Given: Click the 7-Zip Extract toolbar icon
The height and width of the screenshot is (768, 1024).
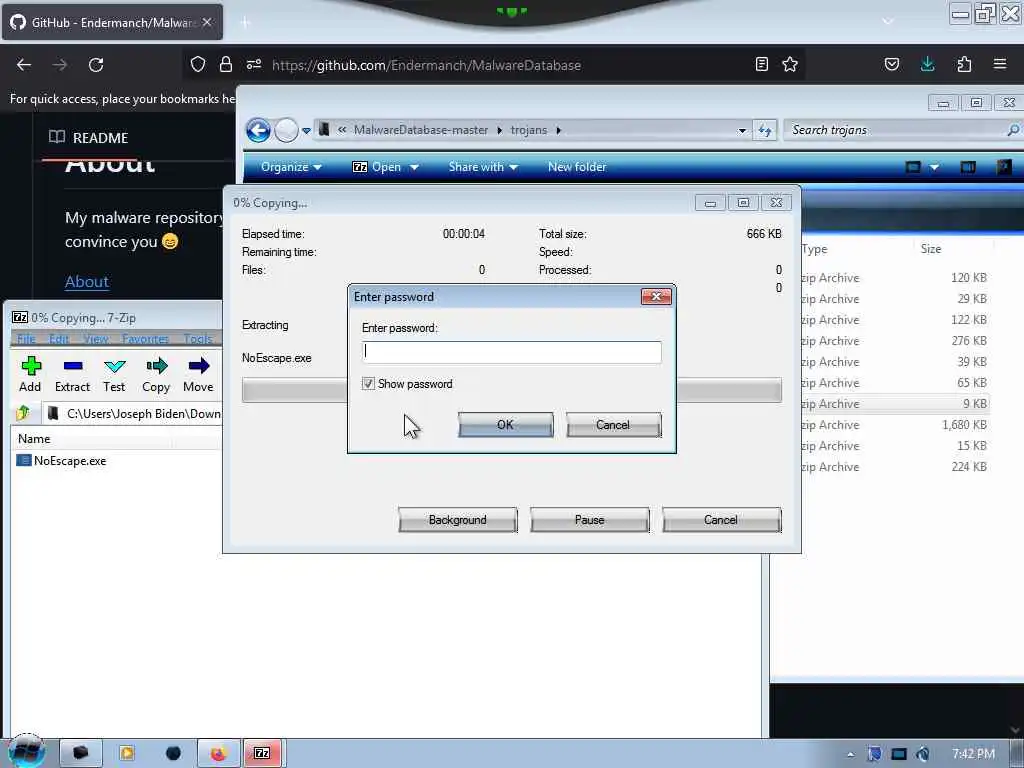Looking at the screenshot, I should click(72, 374).
